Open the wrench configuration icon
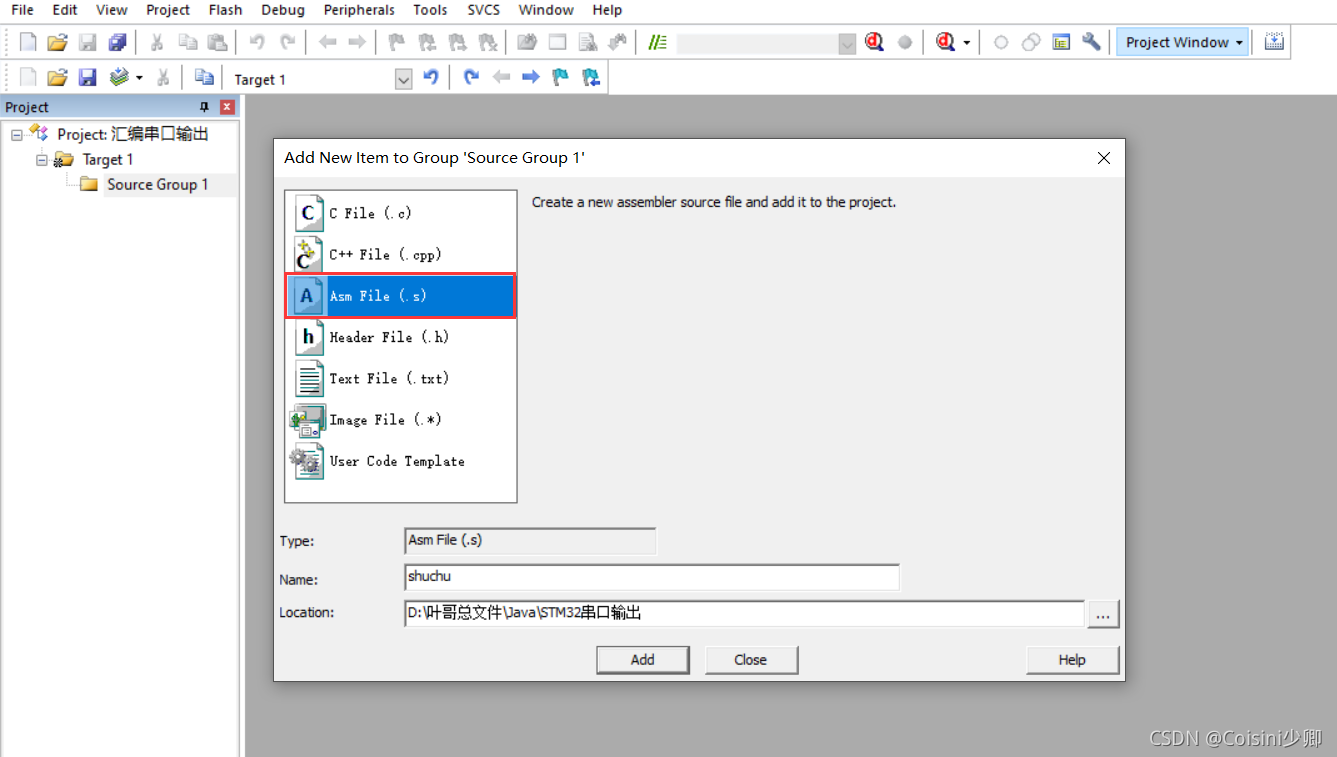This screenshot has height=757, width=1337. pos(1091,42)
